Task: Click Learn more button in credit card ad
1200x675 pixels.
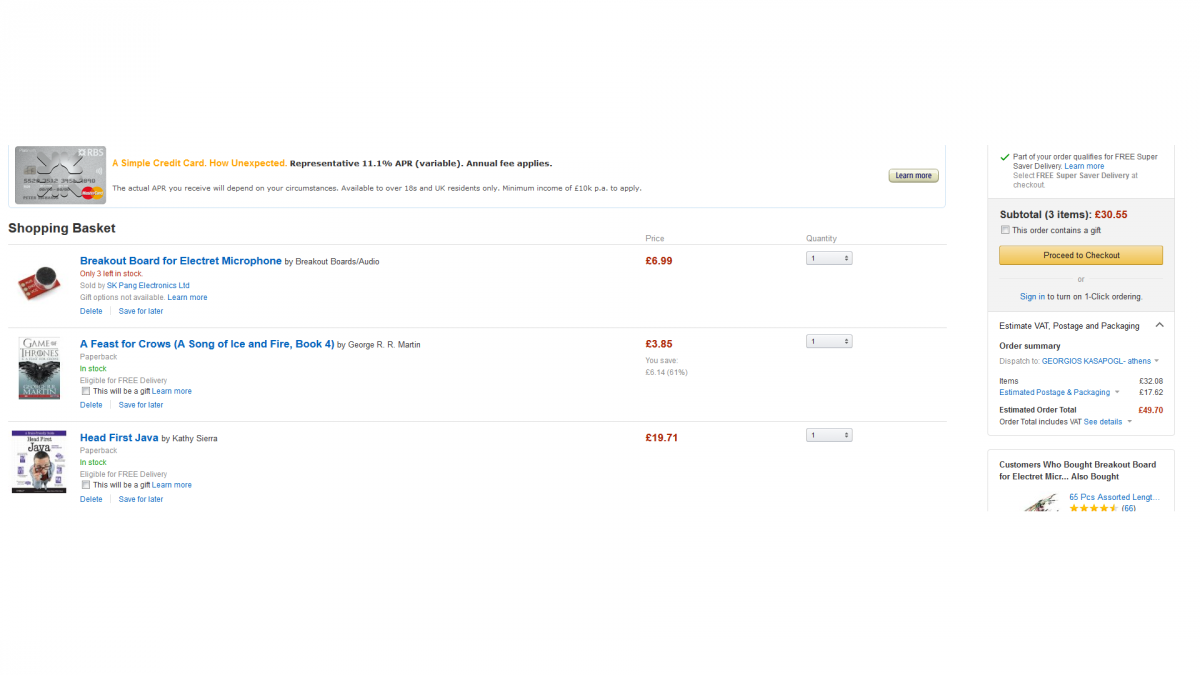Action: (913, 176)
